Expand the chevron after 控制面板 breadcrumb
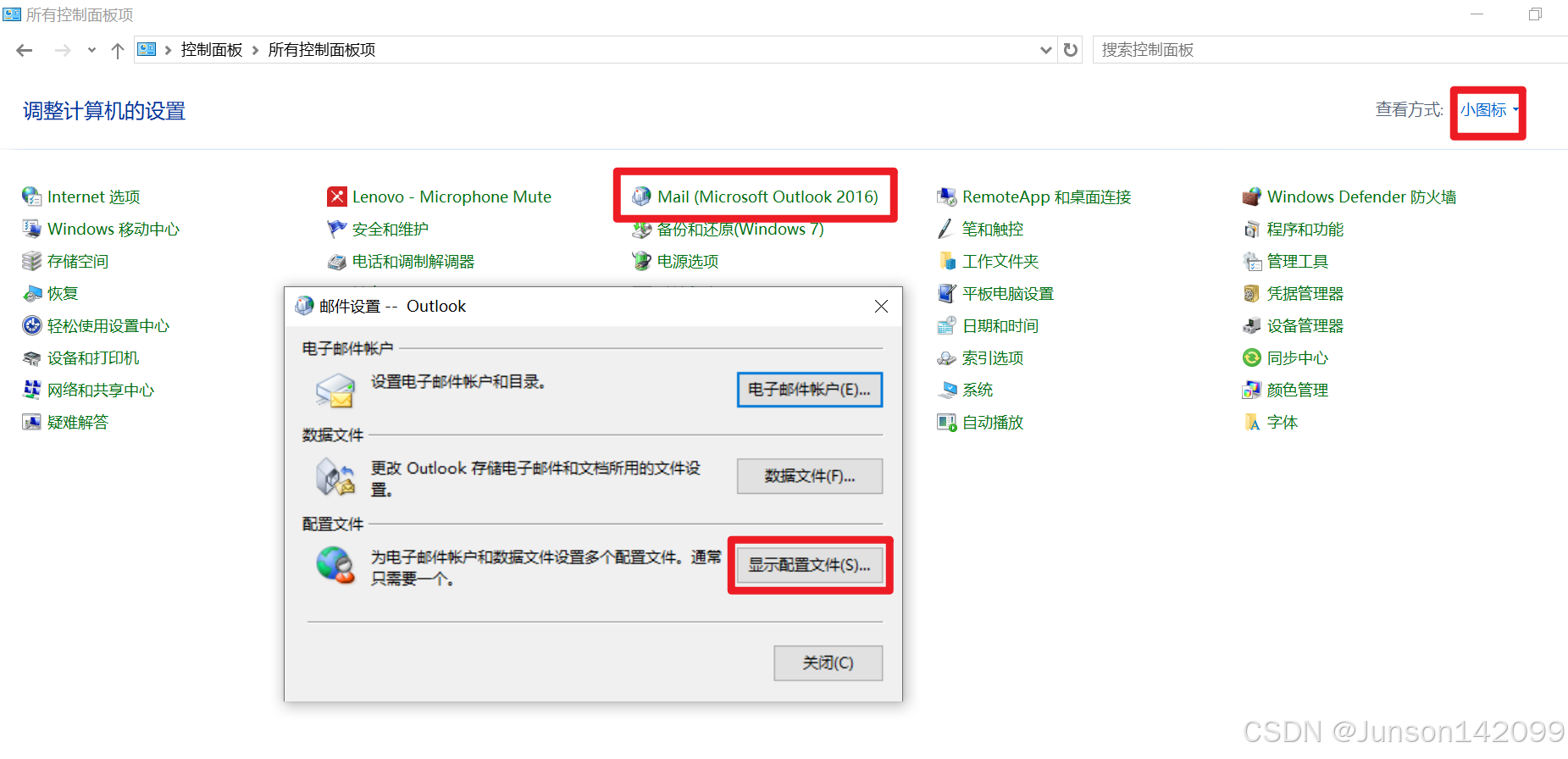1568x759 pixels. pyautogui.click(x=255, y=50)
